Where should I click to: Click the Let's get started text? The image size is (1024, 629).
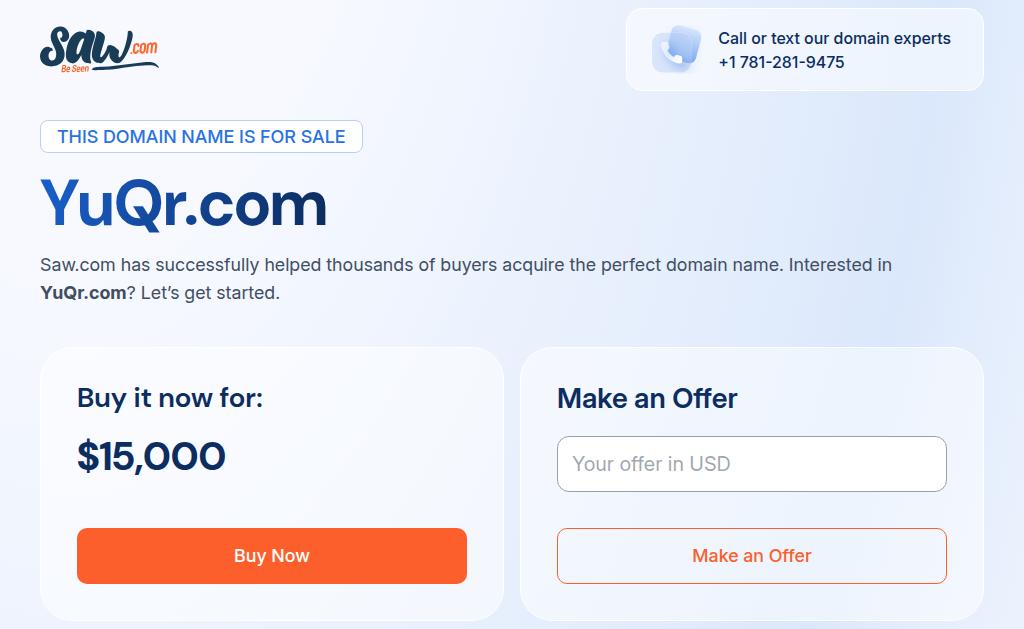pyautogui.click(x=210, y=293)
